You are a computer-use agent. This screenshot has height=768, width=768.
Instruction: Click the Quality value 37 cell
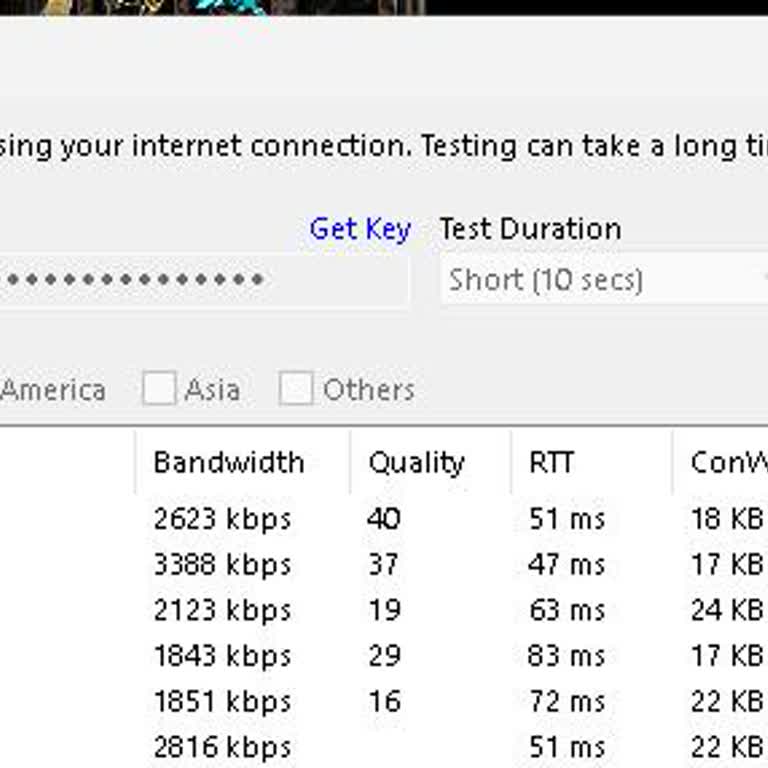[384, 565]
